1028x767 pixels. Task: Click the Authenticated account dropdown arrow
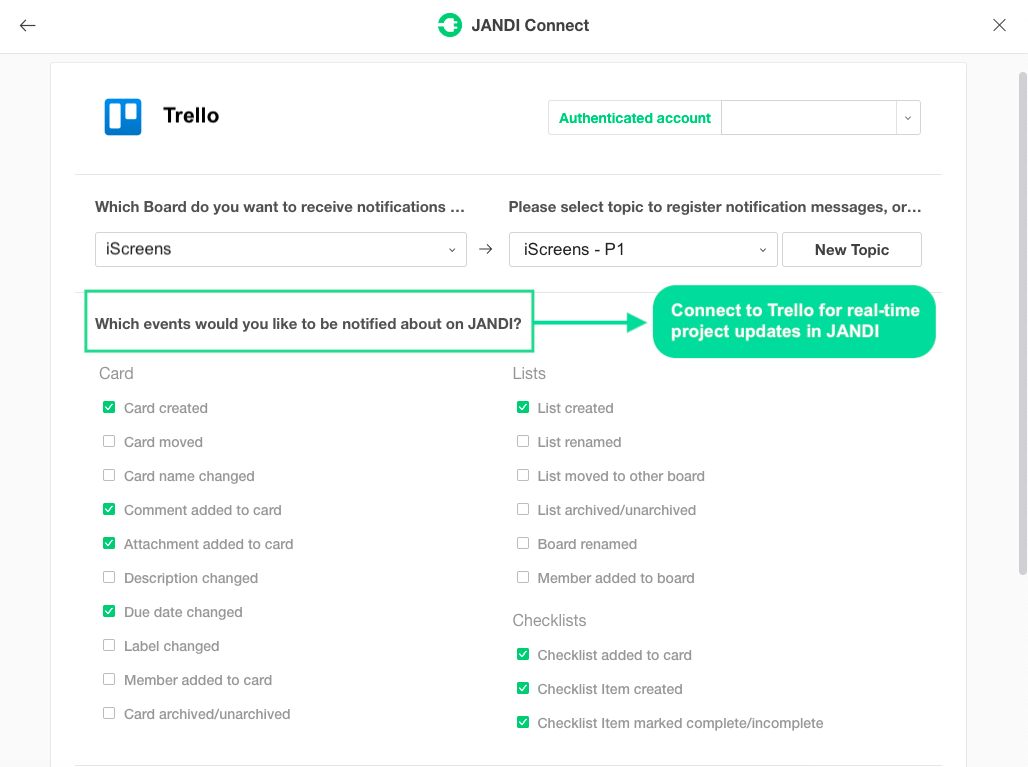908,118
